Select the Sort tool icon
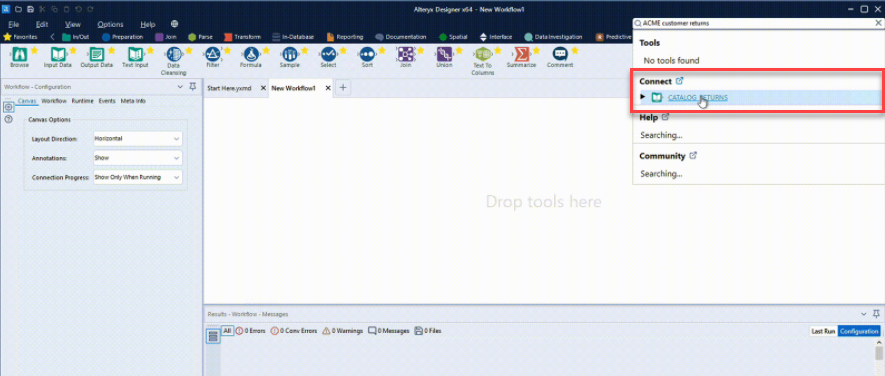This screenshot has width=885, height=376. click(x=367, y=54)
